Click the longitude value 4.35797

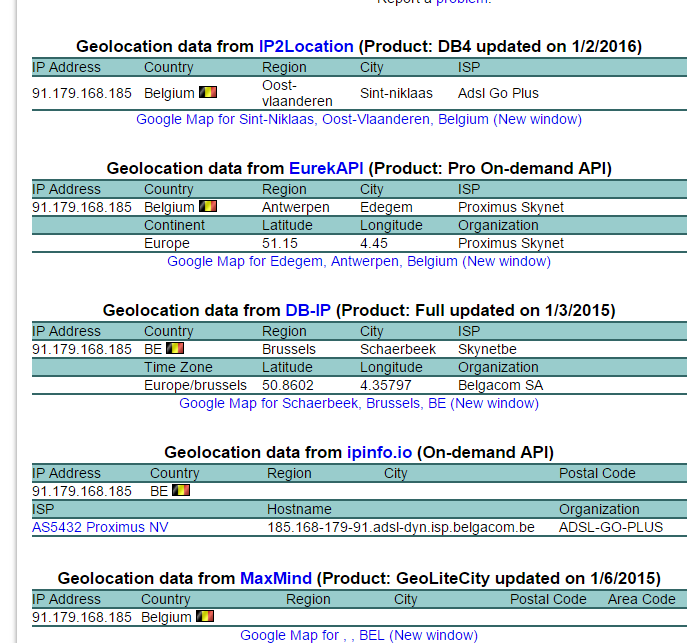point(386,385)
